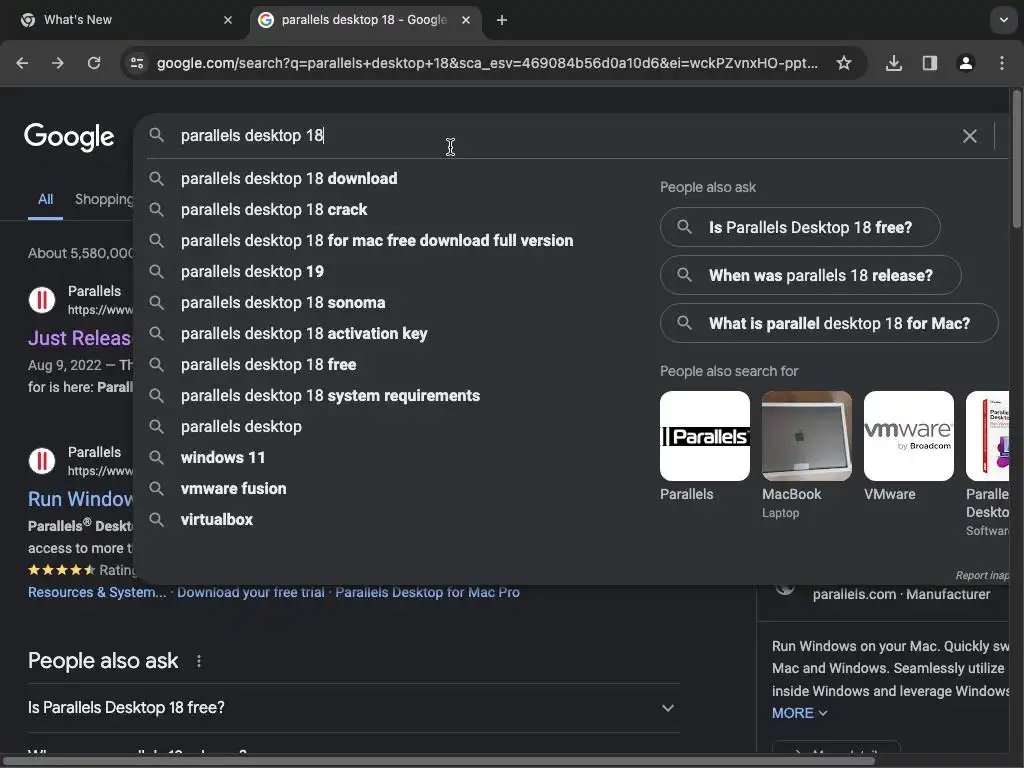This screenshot has width=1024, height=768.
Task: Click the page vertical scrollbar
Action: point(1016,159)
